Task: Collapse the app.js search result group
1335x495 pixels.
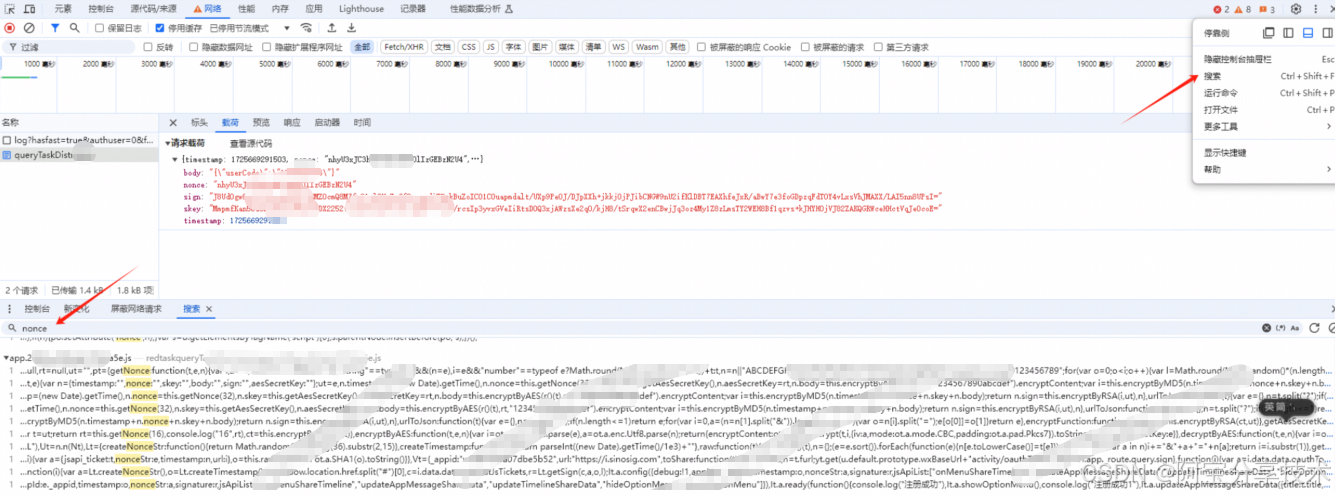Action: pos(5,356)
